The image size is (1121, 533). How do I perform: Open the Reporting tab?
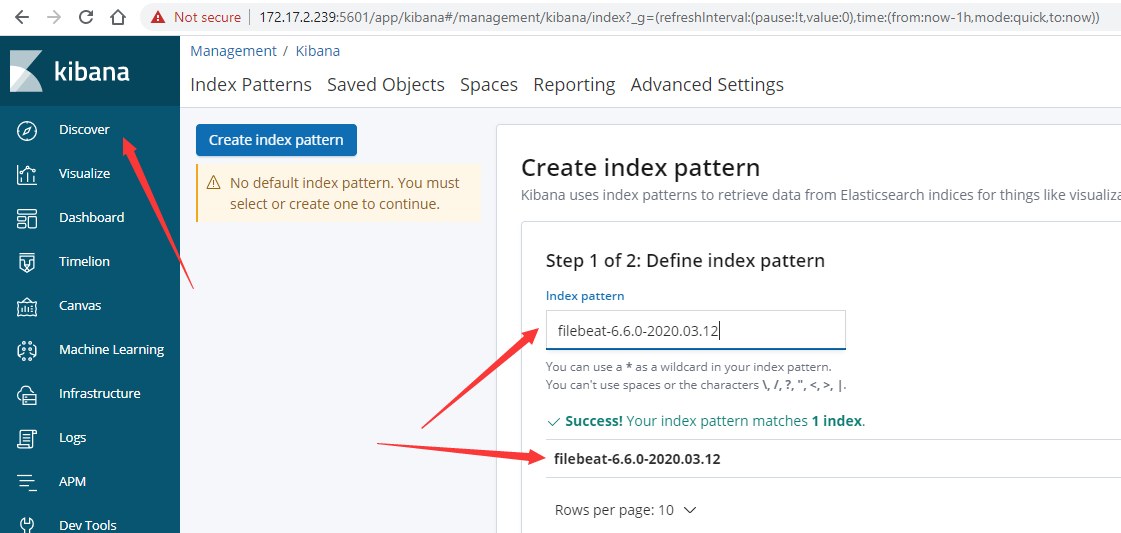(x=574, y=84)
